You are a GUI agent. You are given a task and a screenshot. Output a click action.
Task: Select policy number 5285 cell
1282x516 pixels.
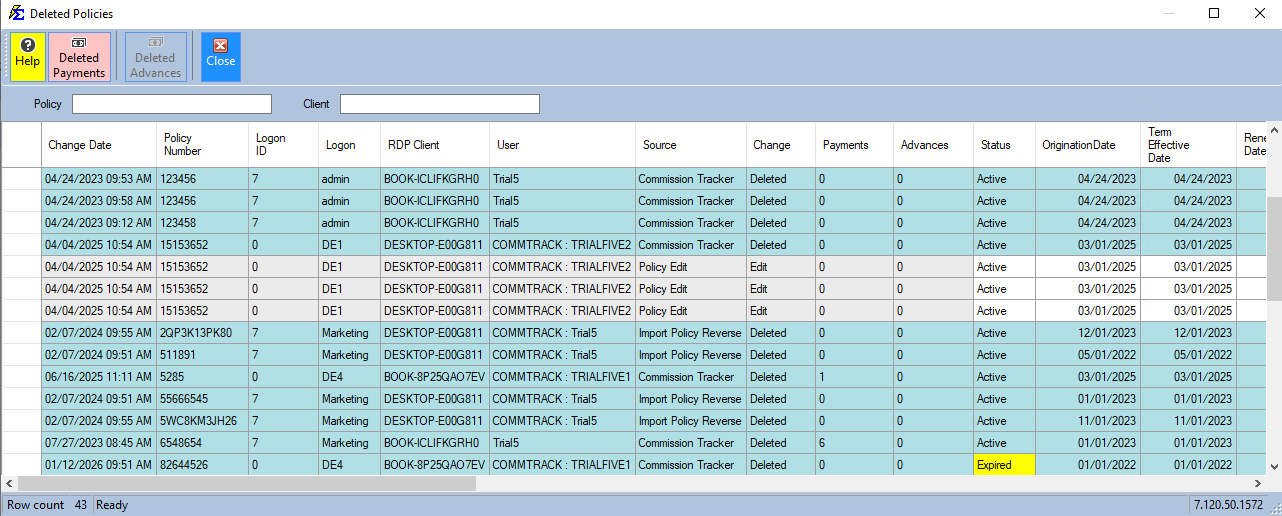point(203,377)
